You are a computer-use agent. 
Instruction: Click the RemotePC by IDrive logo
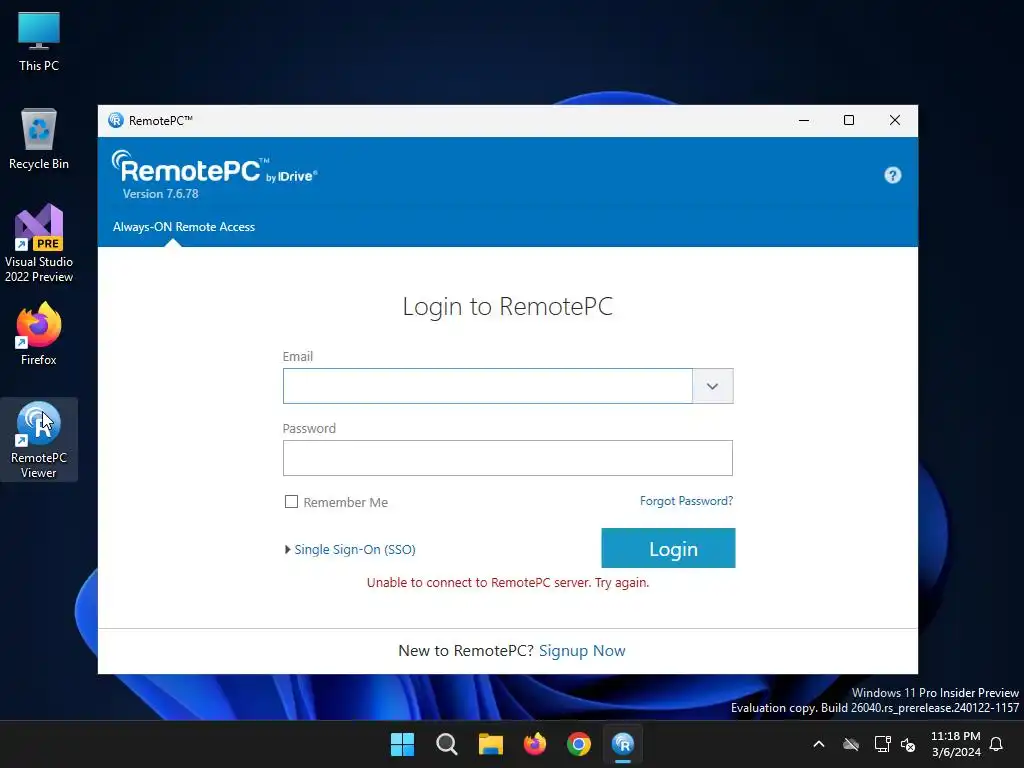214,168
